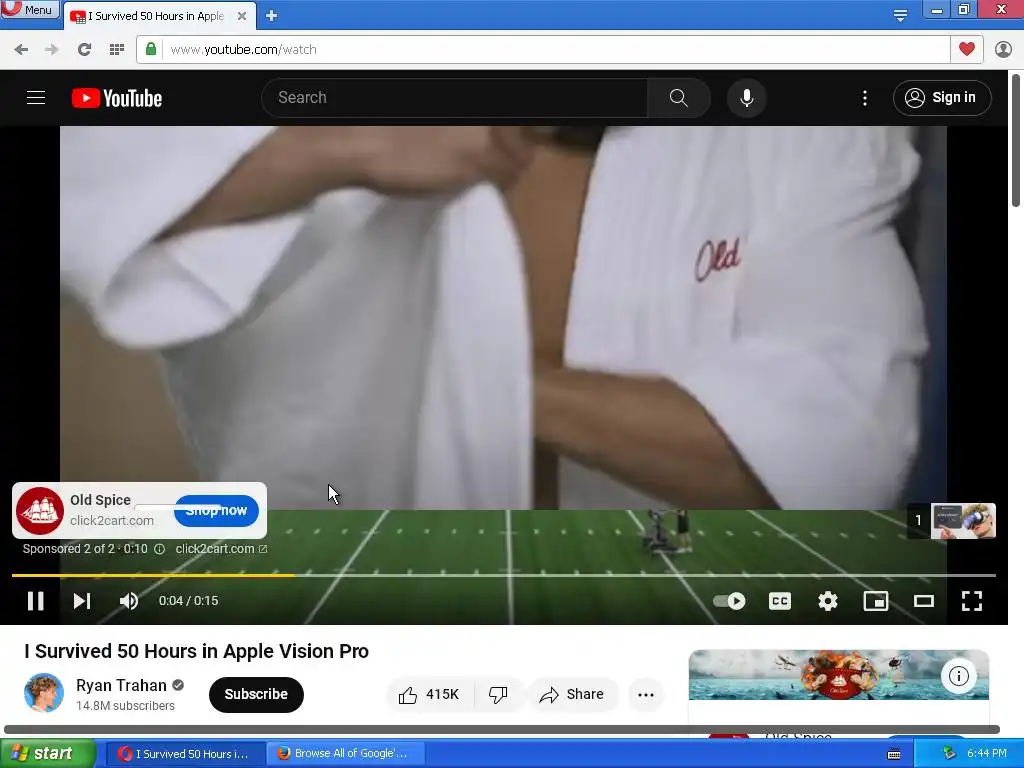The width and height of the screenshot is (1024, 768).
Task: Toggle theater mode
Action: click(x=923, y=601)
